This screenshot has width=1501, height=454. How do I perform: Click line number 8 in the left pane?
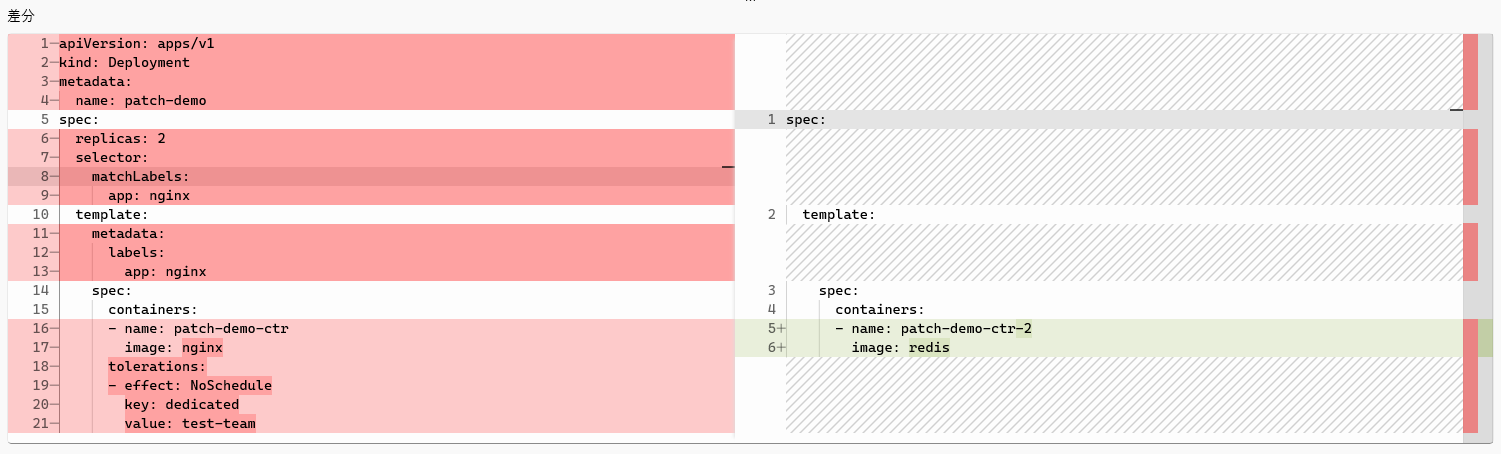(42, 177)
